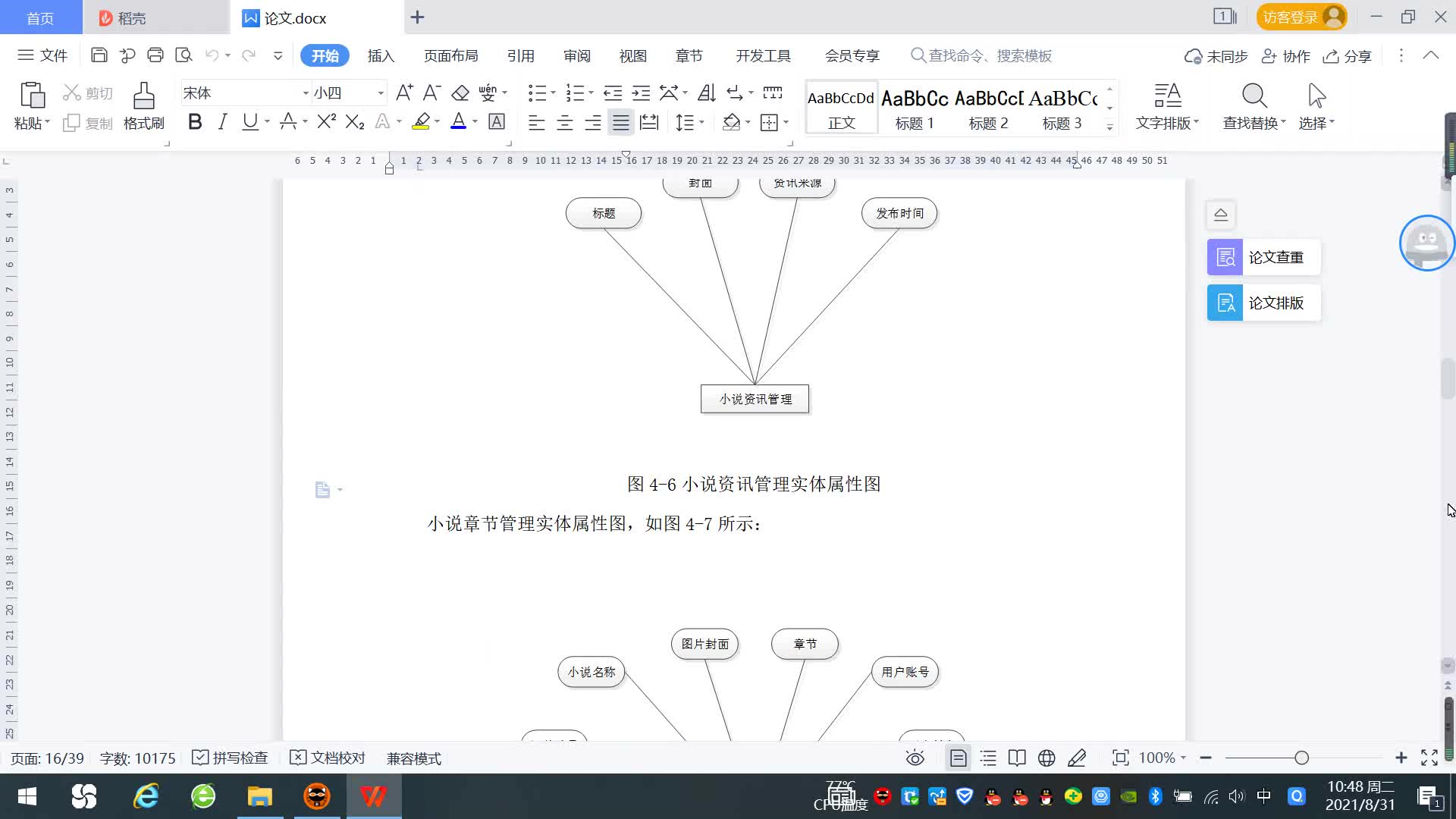Screen dimensions: 1456x819
Task: Apply italic formatting
Action: (222, 122)
